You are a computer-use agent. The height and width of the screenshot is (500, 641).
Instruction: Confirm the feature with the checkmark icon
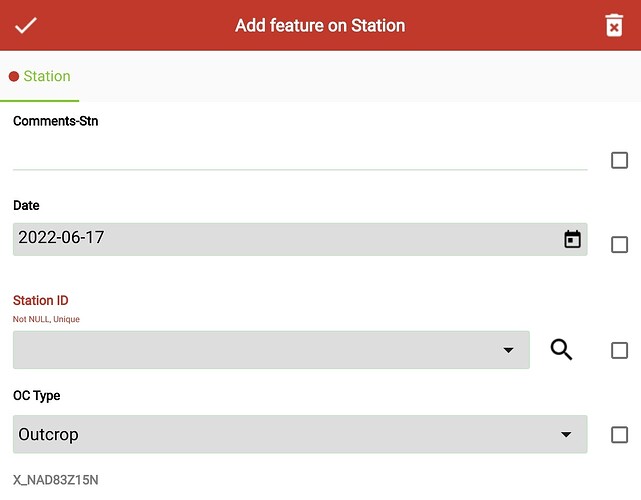pyautogui.click(x=26, y=25)
